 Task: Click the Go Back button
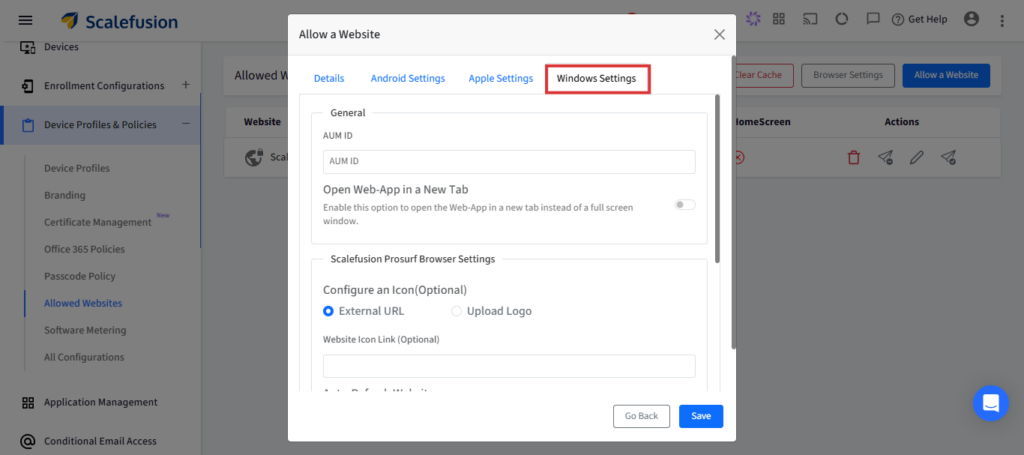pyautogui.click(x=641, y=416)
